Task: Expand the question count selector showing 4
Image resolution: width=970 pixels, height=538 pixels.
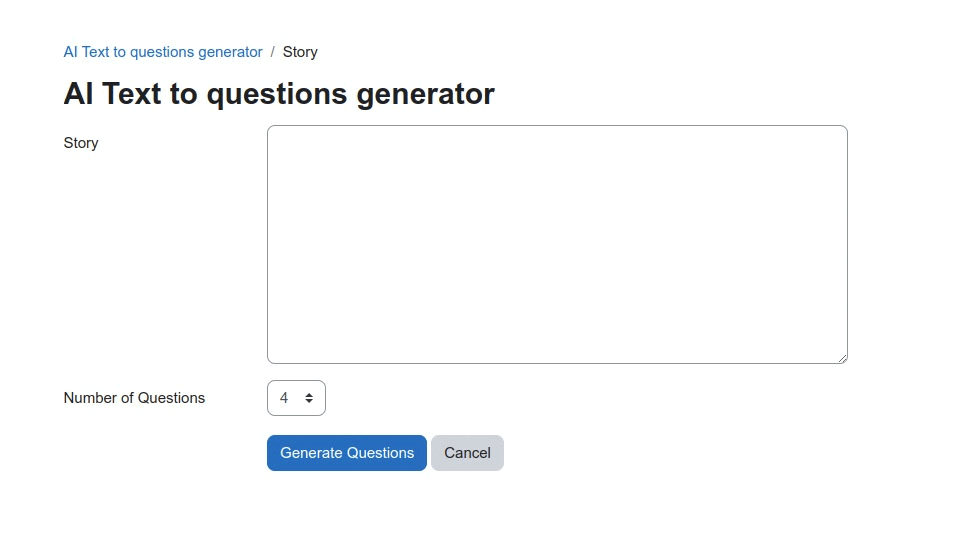Action: pos(296,398)
